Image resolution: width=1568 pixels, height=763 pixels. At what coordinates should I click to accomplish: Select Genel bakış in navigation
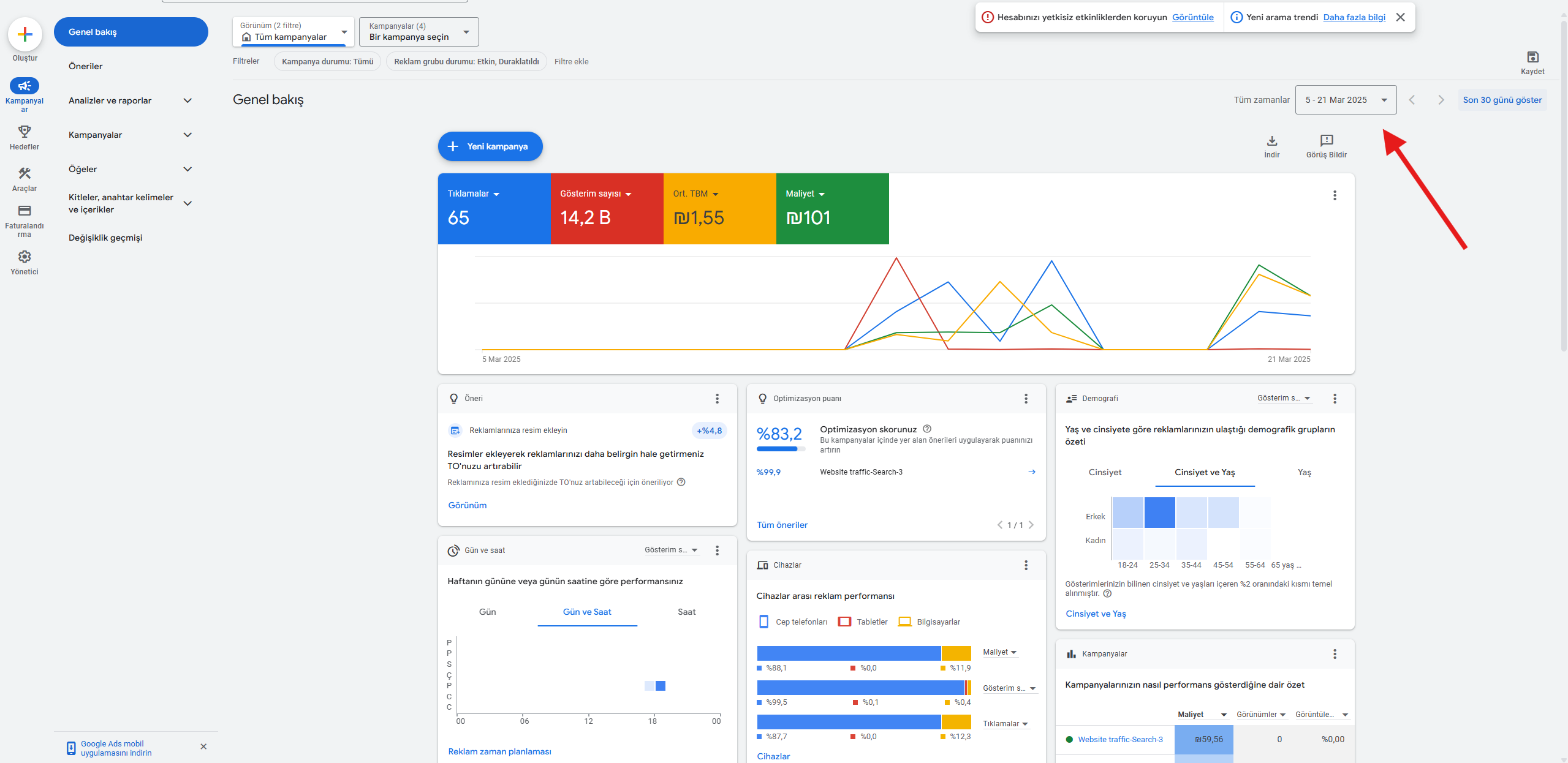point(131,32)
